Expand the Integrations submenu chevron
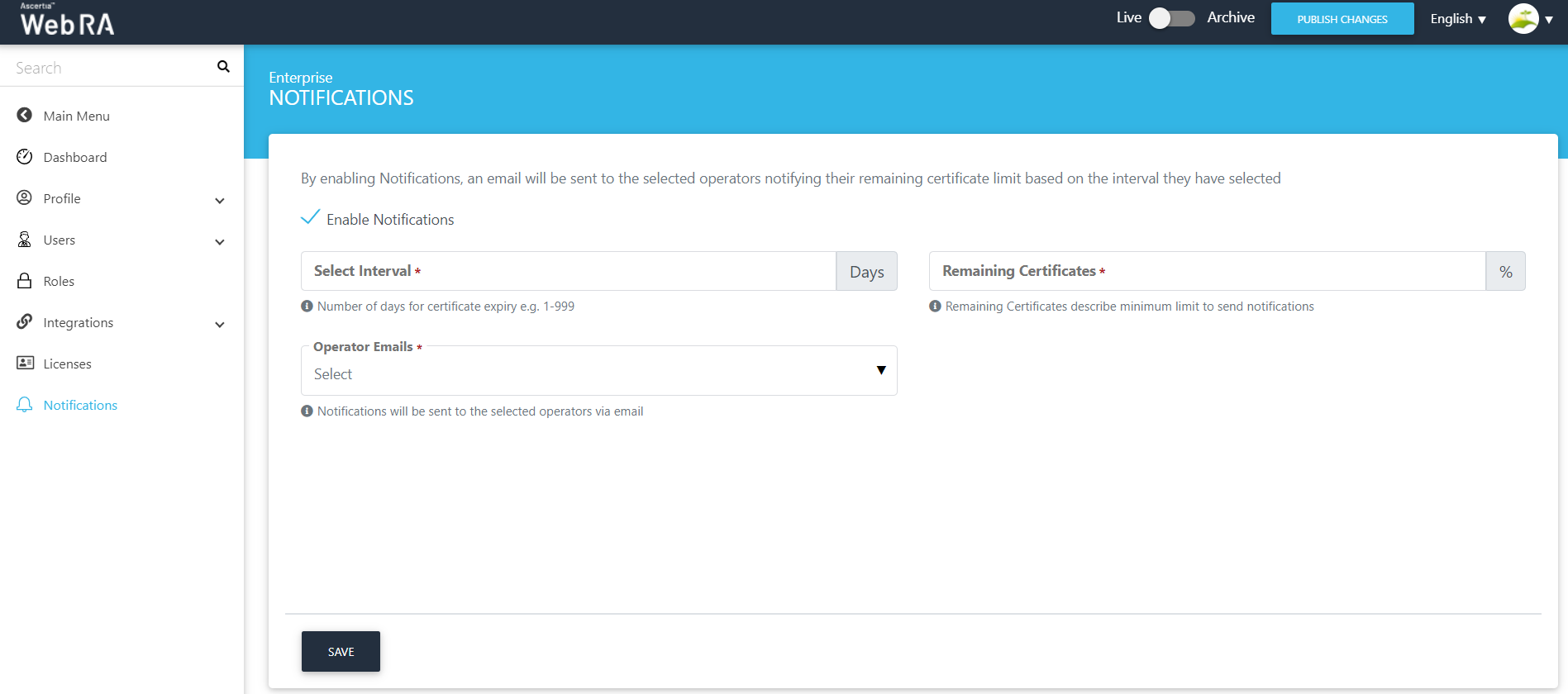 point(220,325)
